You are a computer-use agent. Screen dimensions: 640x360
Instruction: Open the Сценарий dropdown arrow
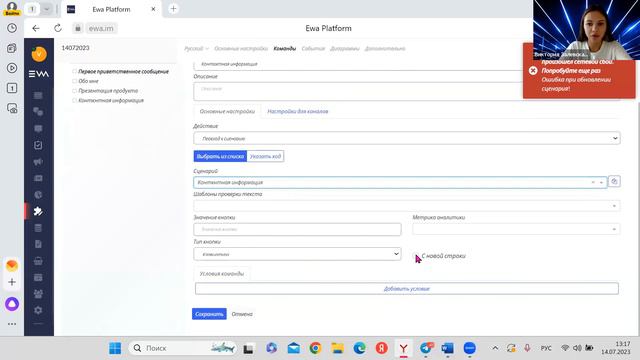coord(601,182)
